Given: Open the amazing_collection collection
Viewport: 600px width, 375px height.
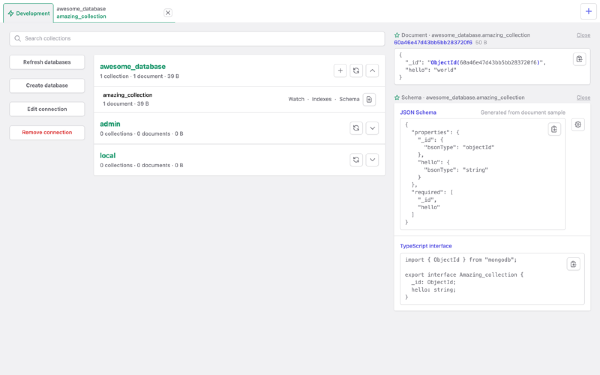Looking at the screenshot, I should tap(127, 95).
